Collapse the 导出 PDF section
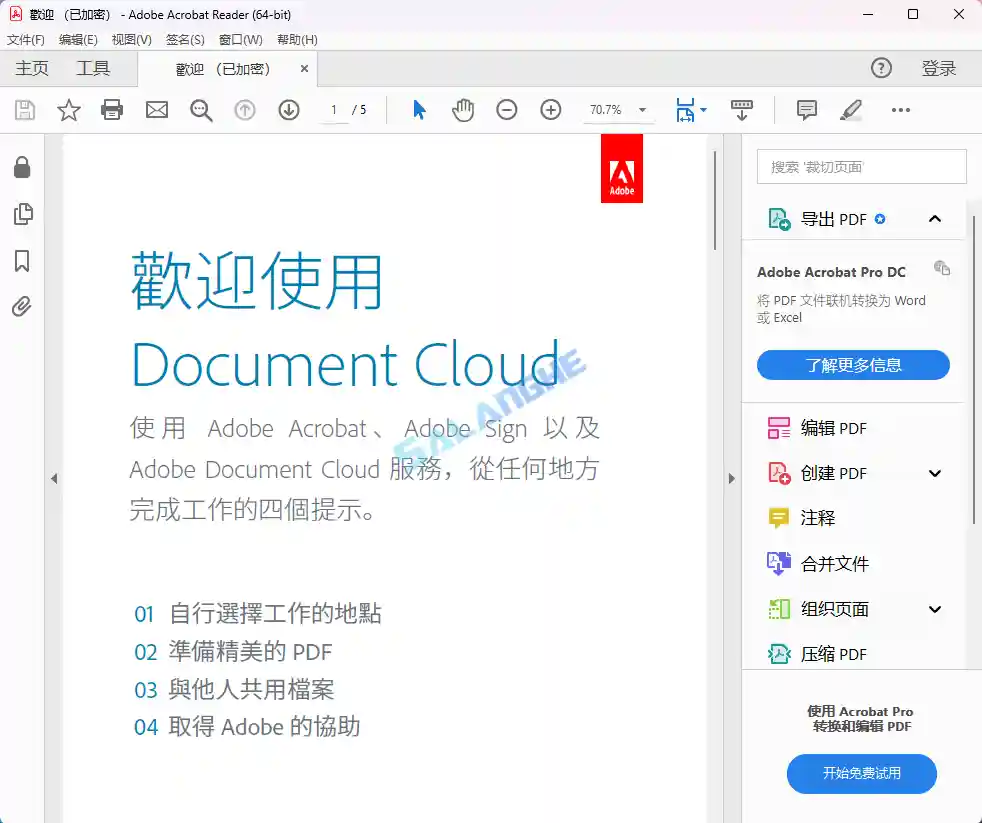 click(x=935, y=218)
